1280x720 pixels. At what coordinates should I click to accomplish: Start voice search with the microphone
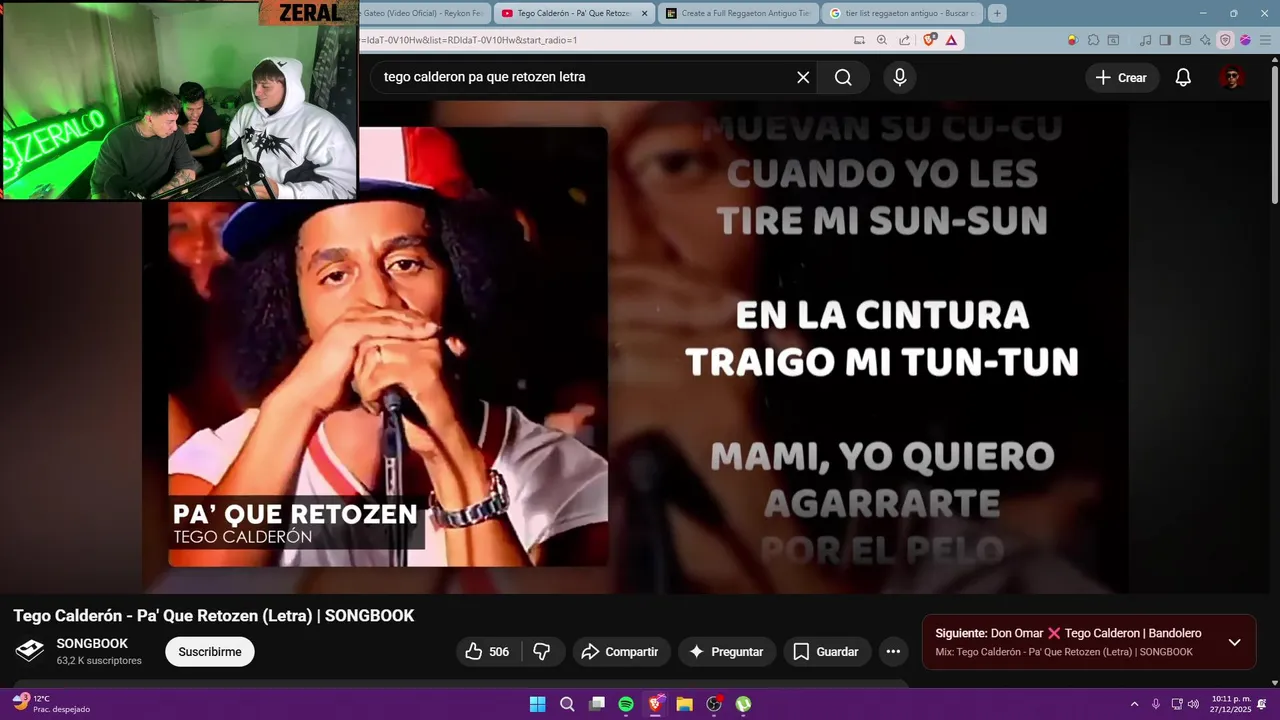click(x=900, y=77)
